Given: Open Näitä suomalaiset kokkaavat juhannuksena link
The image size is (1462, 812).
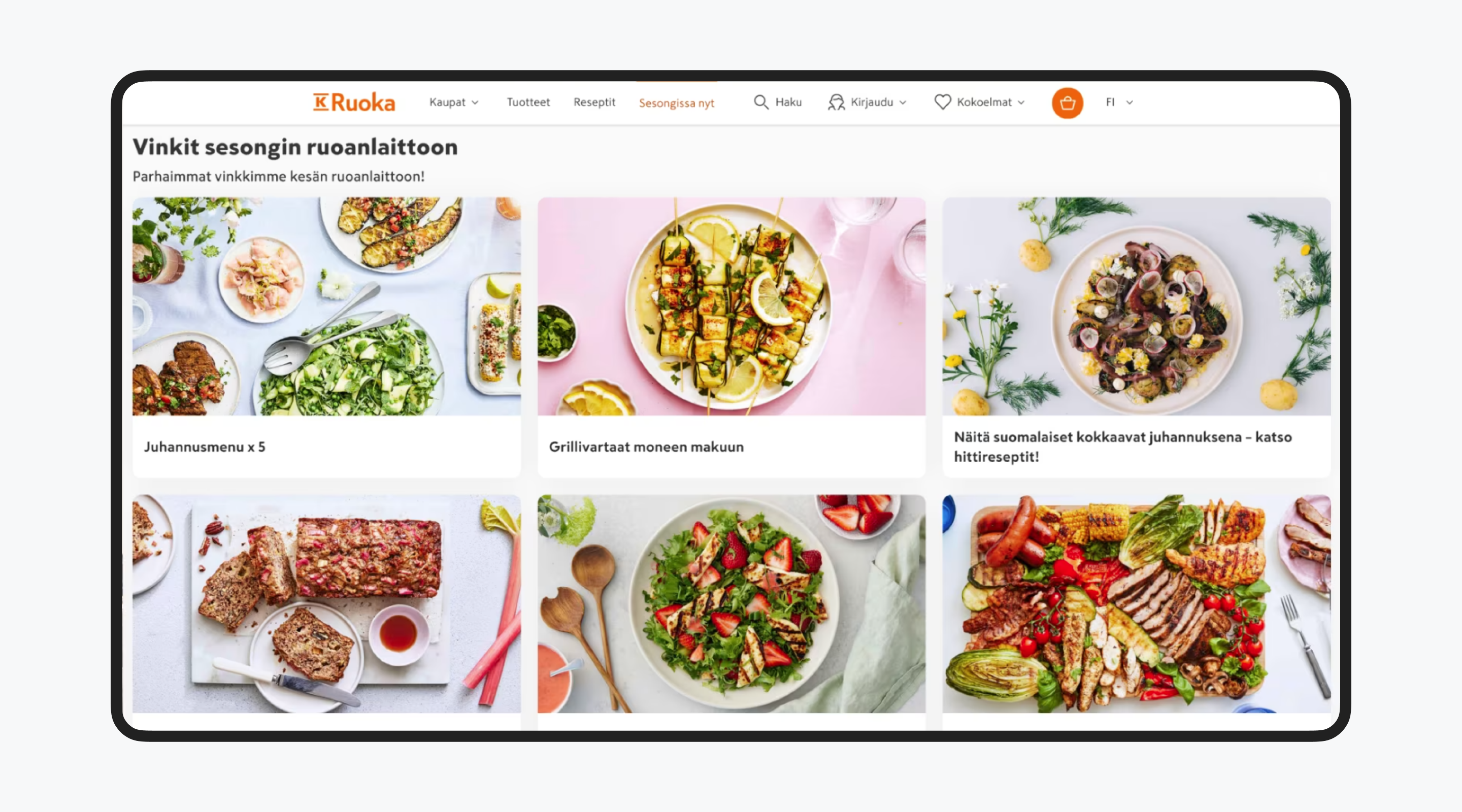Looking at the screenshot, I should click(1122, 447).
